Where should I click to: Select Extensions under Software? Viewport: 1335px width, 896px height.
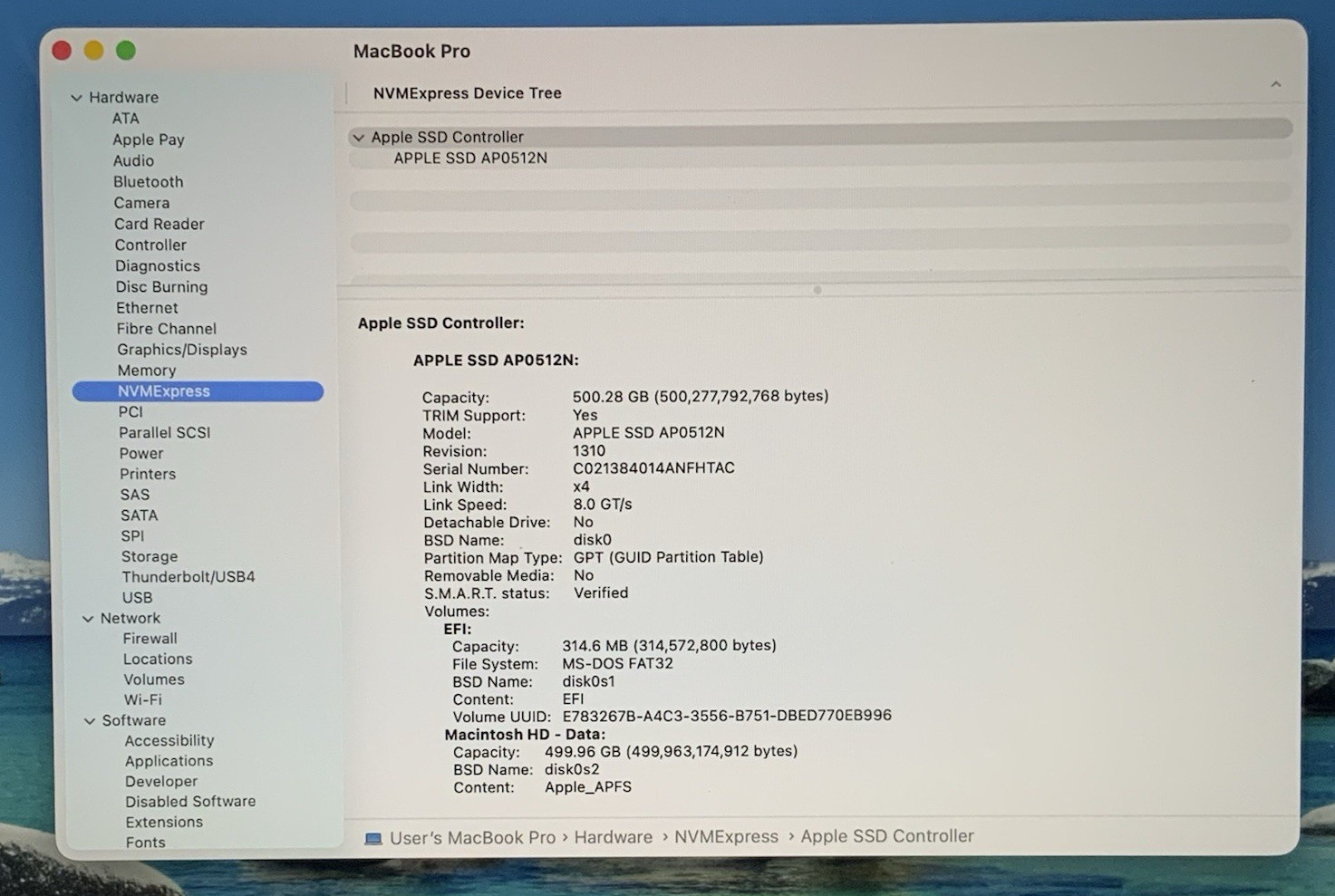164,822
